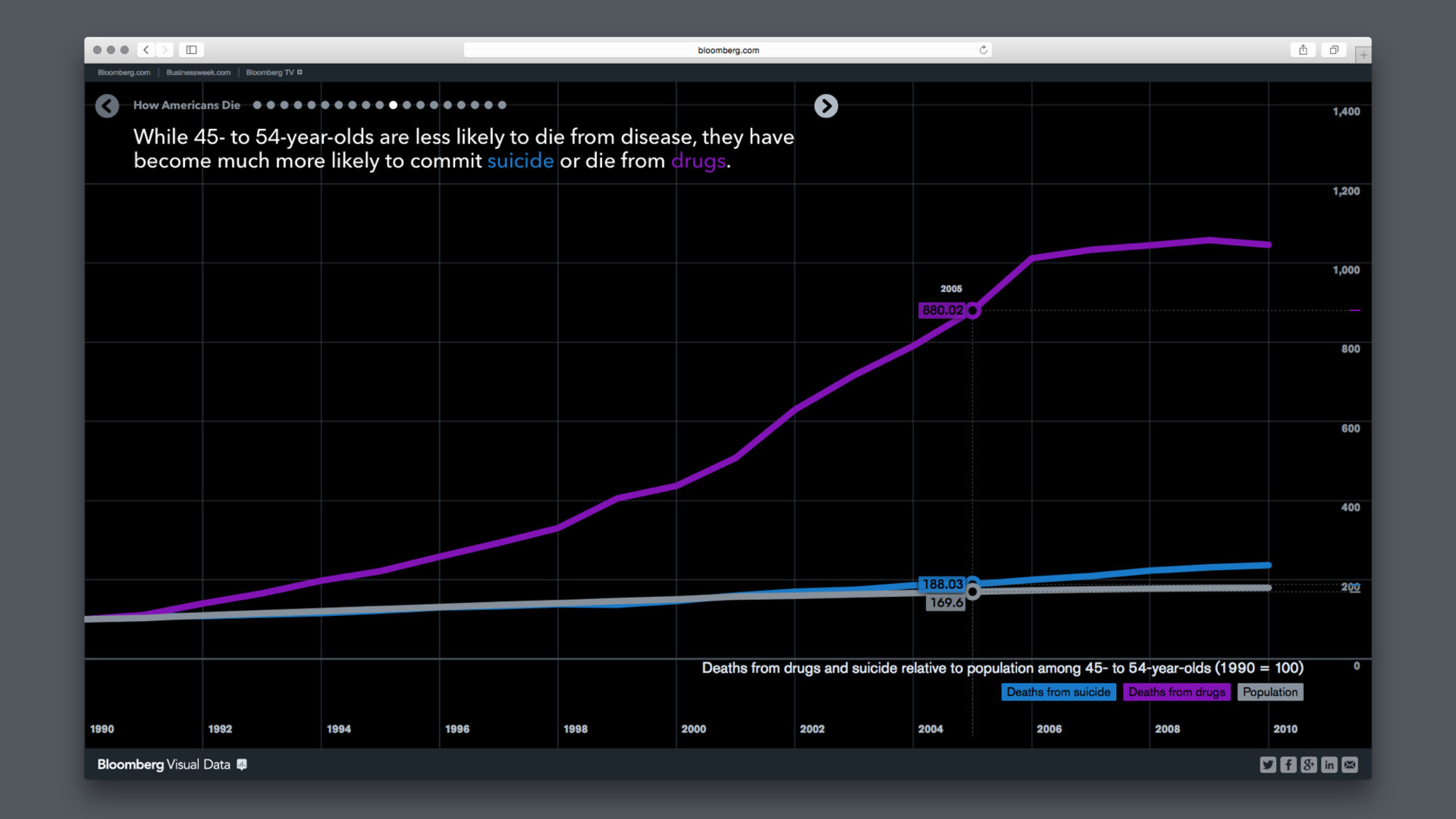Share on Facebook icon
The width and height of the screenshot is (1456, 819).
1288,764
